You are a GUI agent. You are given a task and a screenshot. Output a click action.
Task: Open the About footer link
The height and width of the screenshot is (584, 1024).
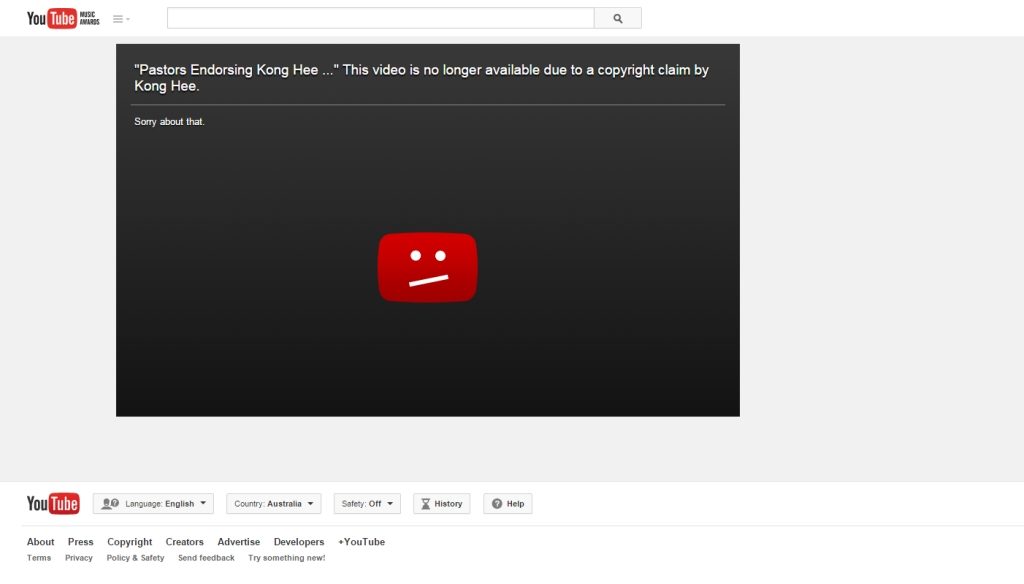tap(40, 542)
